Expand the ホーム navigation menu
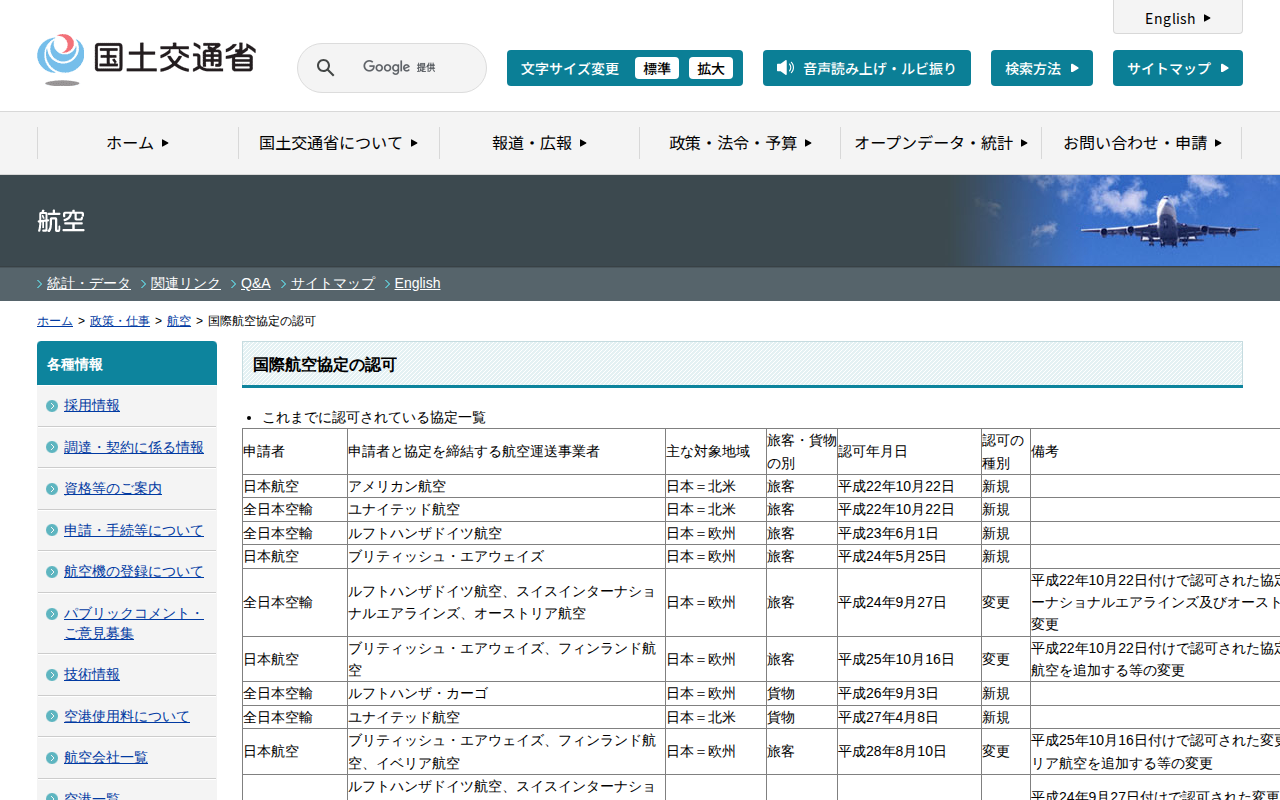This screenshot has height=800, width=1280. click(x=138, y=143)
